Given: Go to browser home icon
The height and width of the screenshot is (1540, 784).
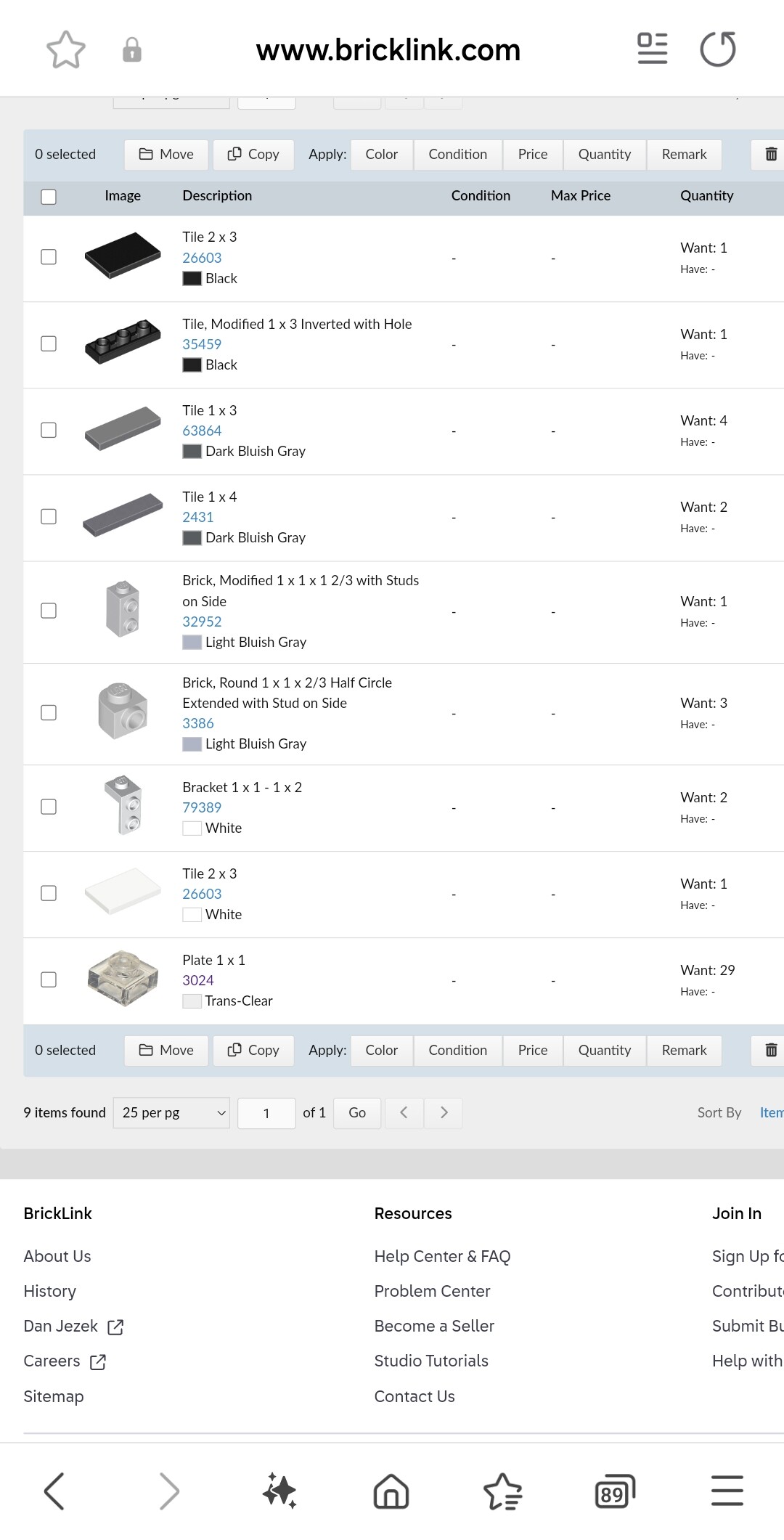Looking at the screenshot, I should 391,1492.
